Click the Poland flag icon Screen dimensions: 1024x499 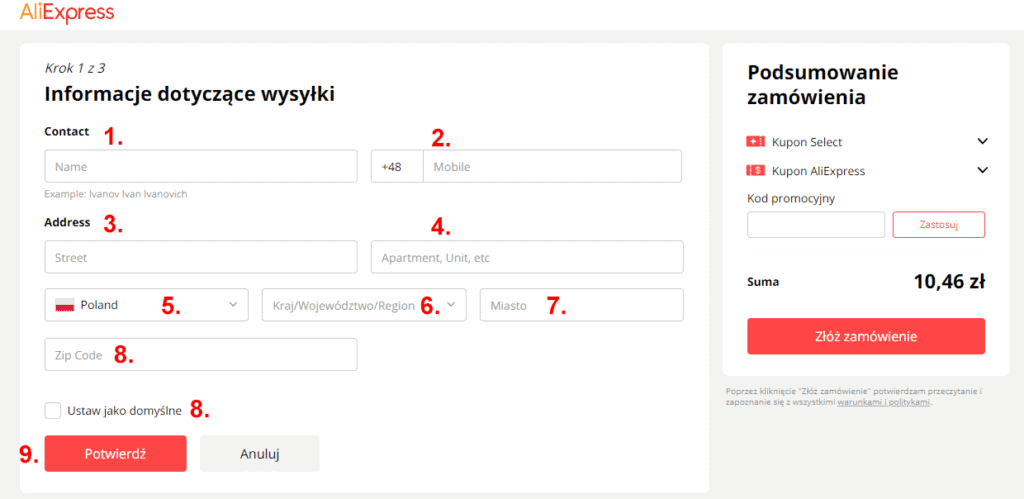[65, 305]
